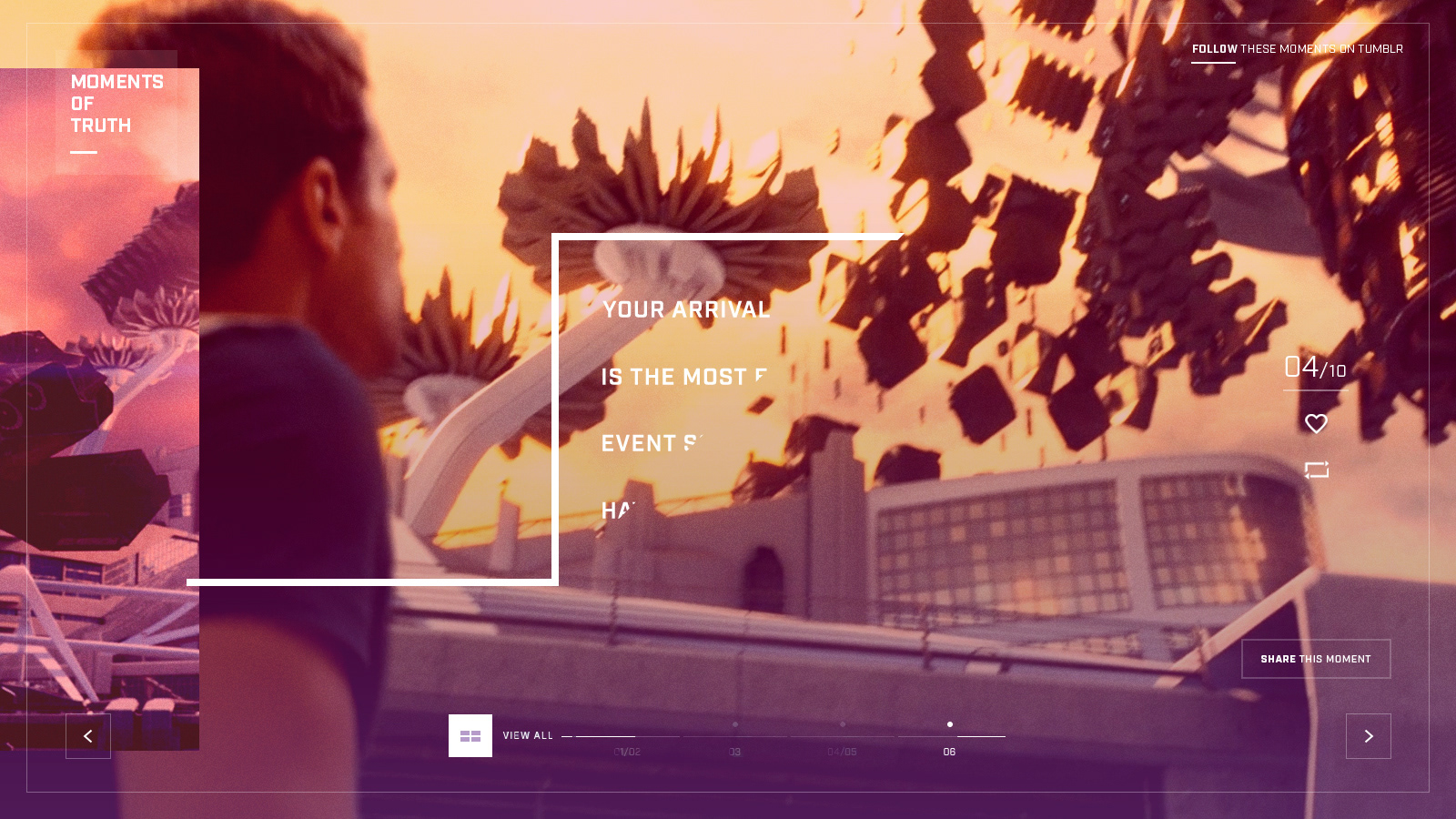Open the grid view icon

[x=470, y=735]
